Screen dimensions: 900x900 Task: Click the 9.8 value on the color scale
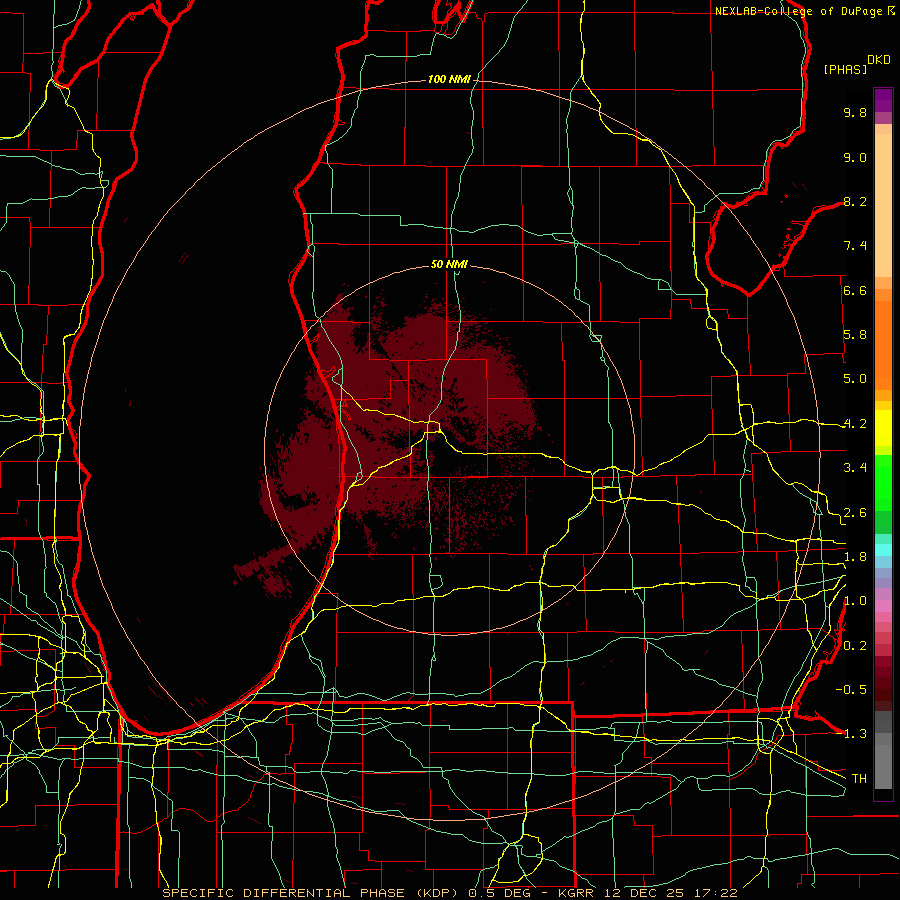tap(855, 112)
